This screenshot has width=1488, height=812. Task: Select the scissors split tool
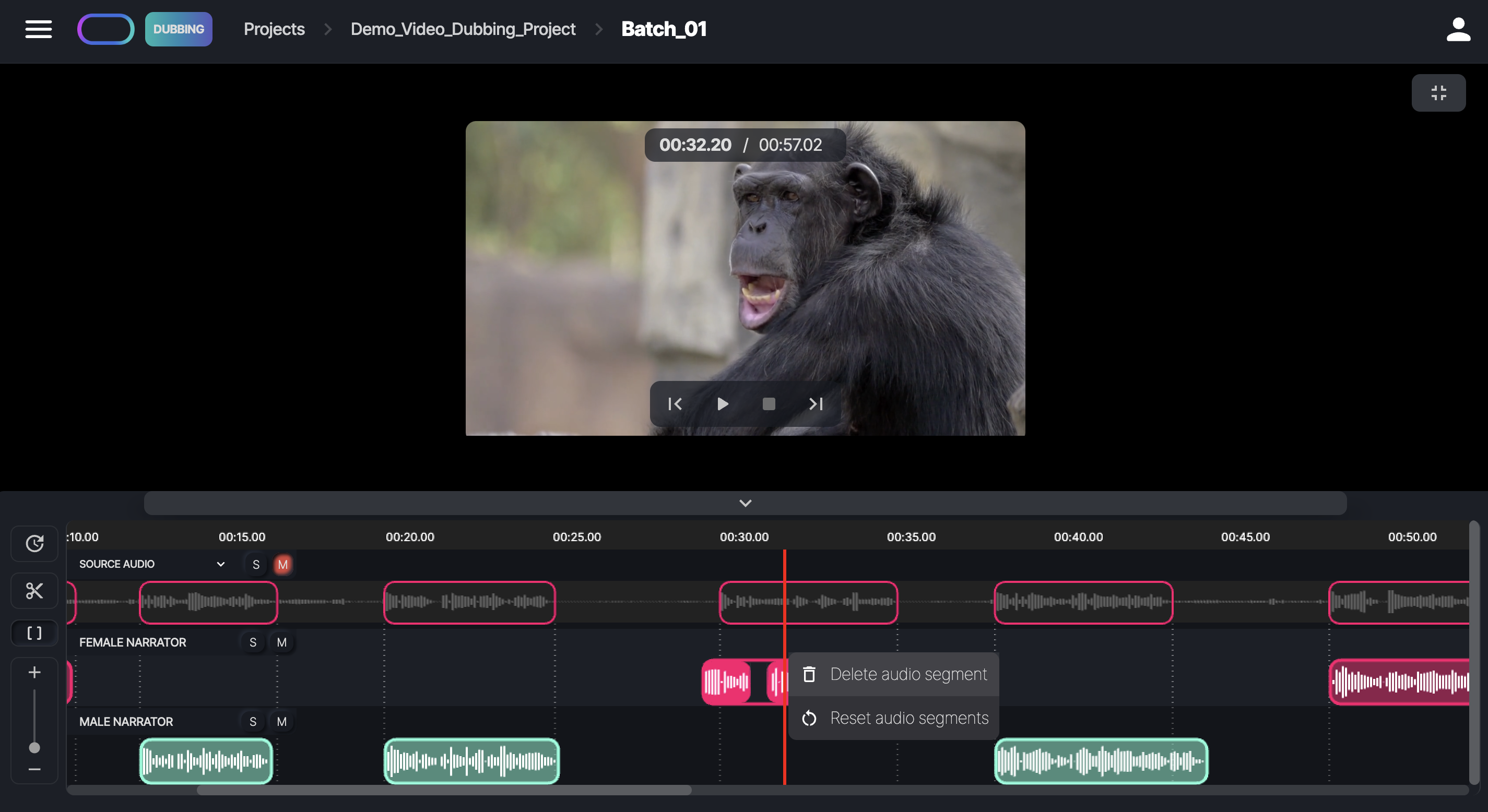[x=34, y=590]
